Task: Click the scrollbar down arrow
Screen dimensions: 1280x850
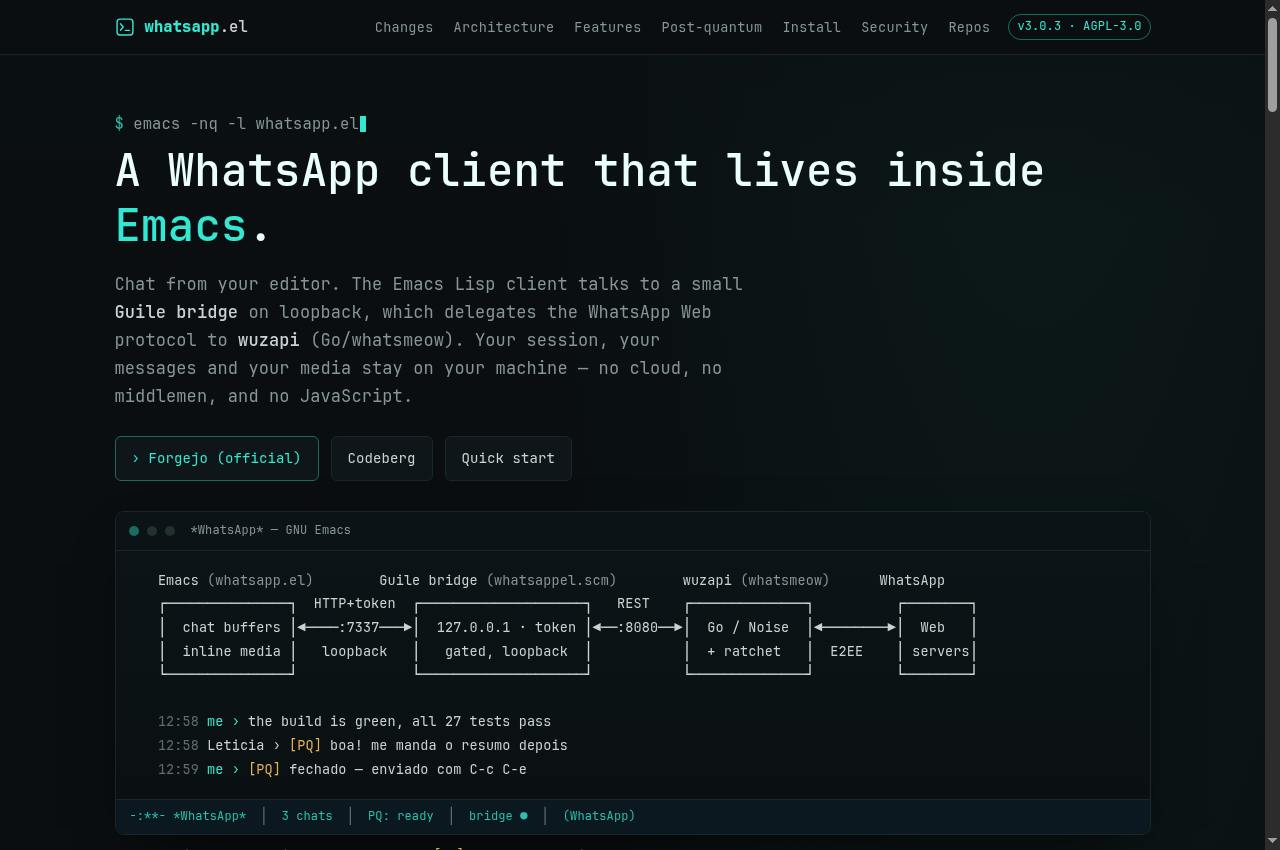Action: pyautogui.click(x=1272, y=841)
